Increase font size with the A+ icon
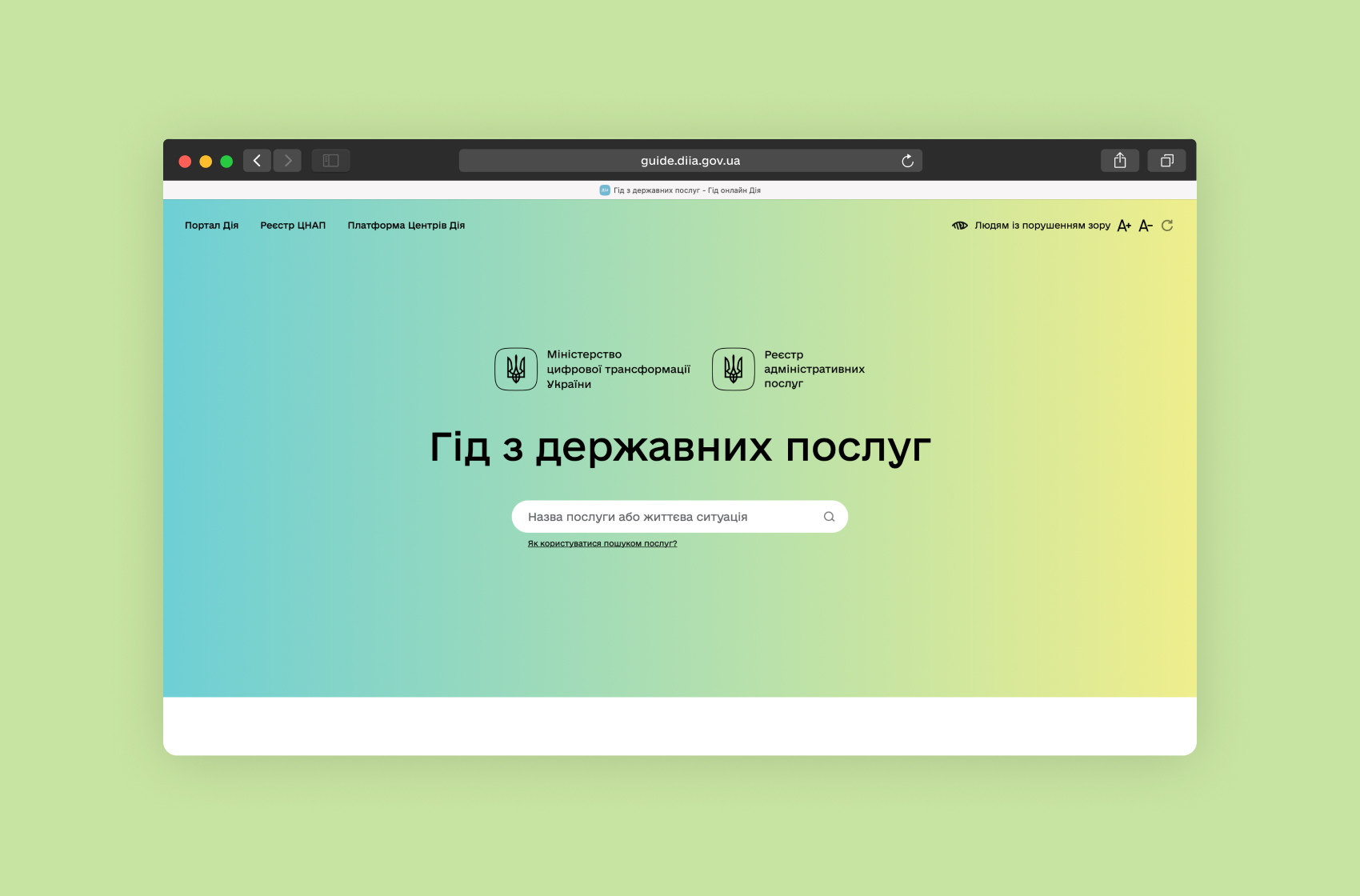The width and height of the screenshot is (1360, 896). click(x=1124, y=226)
